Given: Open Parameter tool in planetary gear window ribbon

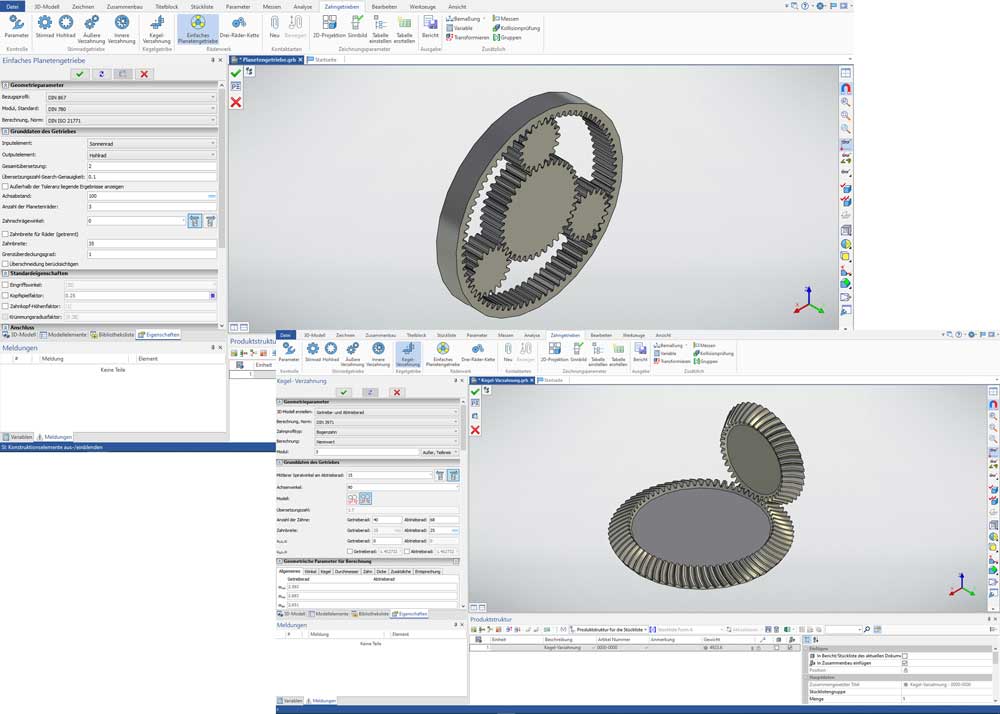Looking at the screenshot, I should pyautogui.click(x=17, y=27).
